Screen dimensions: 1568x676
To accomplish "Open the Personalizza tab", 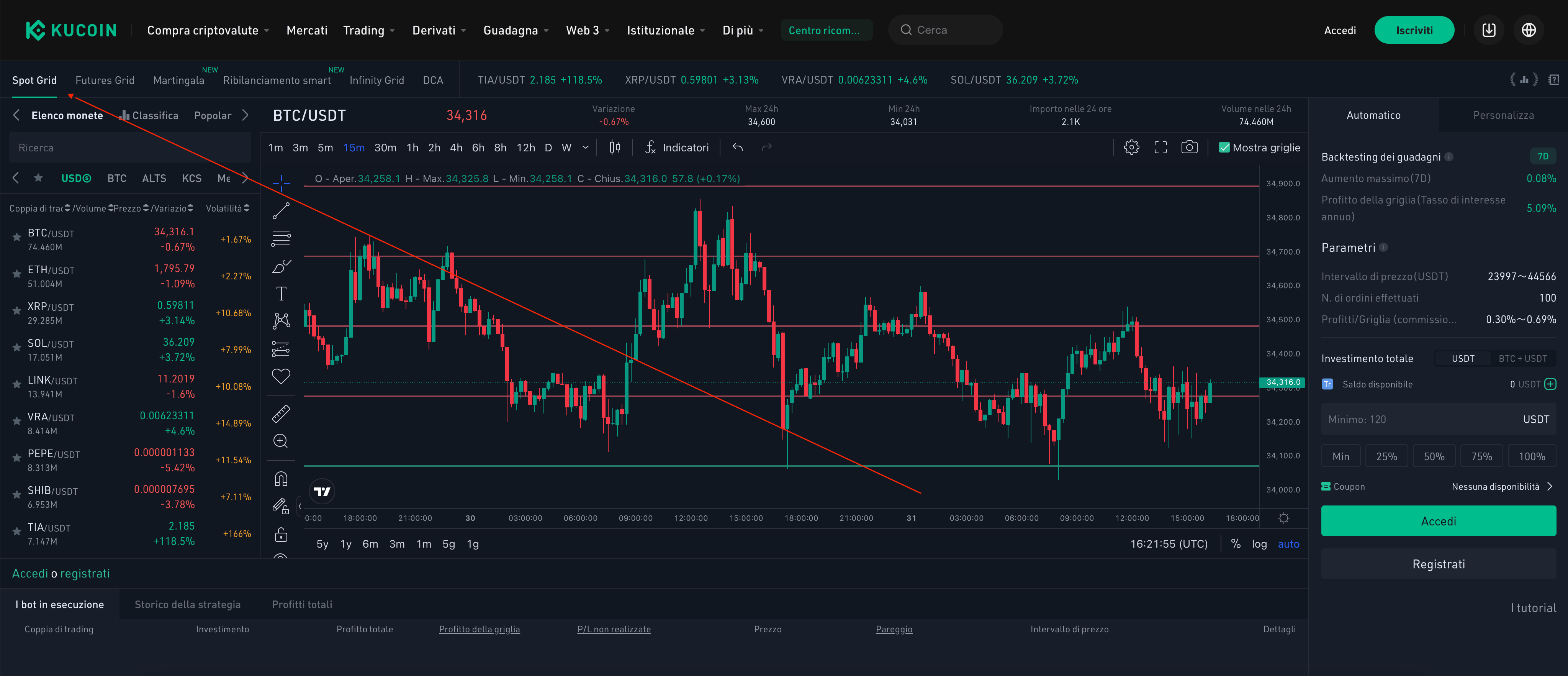I will [x=1503, y=115].
